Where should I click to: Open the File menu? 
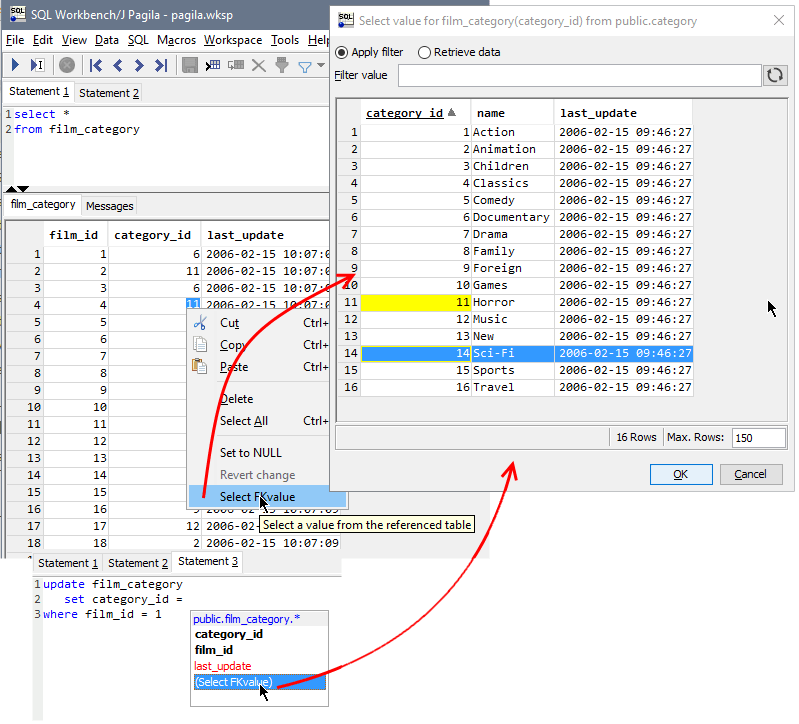pyautogui.click(x=15, y=40)
